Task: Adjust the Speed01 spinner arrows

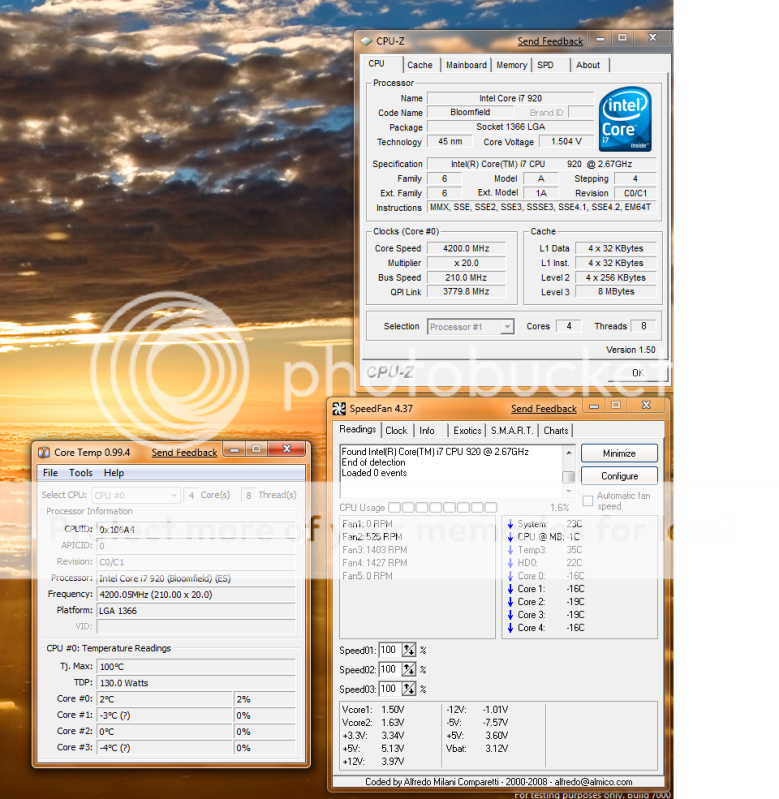Action: pos(410,650)
